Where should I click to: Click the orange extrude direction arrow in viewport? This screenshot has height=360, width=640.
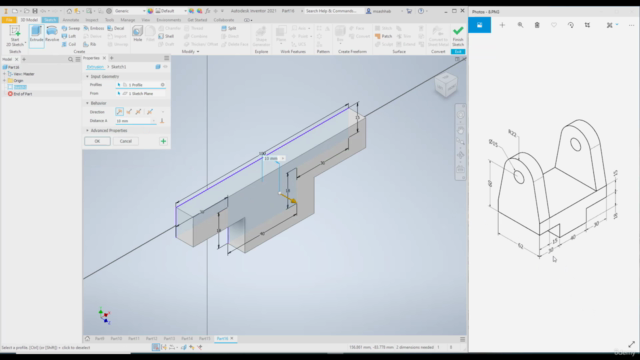coord(289,198)
